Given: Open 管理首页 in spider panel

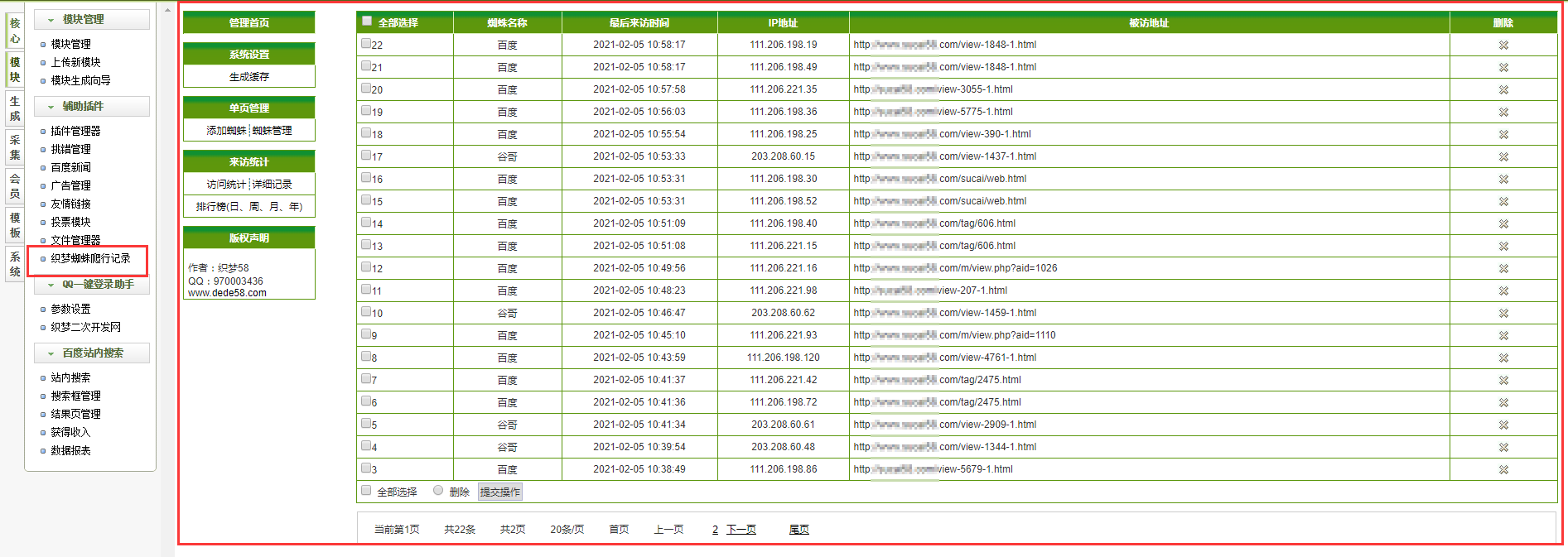Looking at the screenshot, I should 249,22.
